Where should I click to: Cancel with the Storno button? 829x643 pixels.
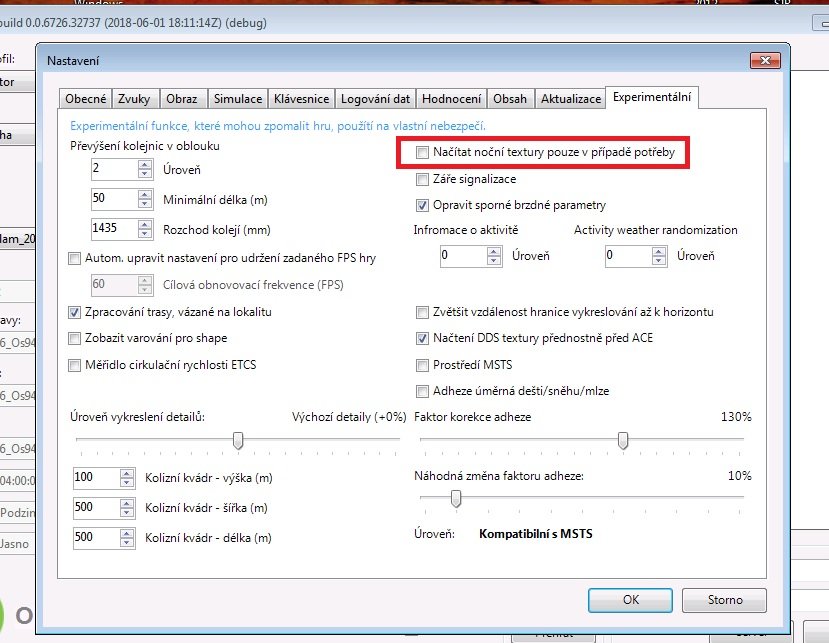coord(726,600)
